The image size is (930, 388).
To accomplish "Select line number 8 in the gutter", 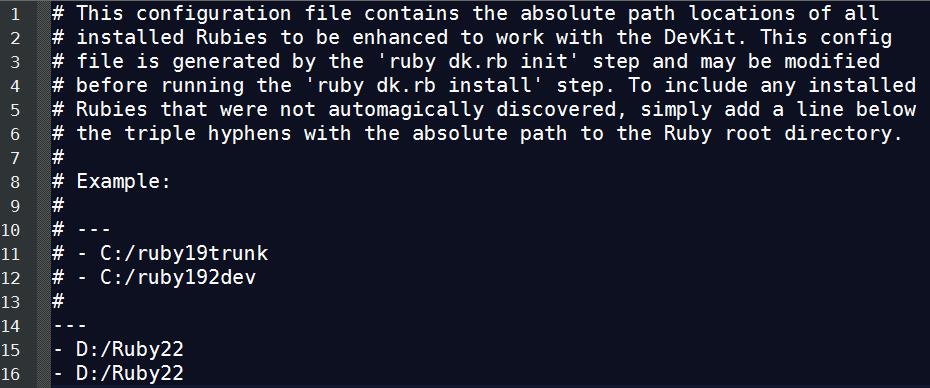I will (15, 182).
